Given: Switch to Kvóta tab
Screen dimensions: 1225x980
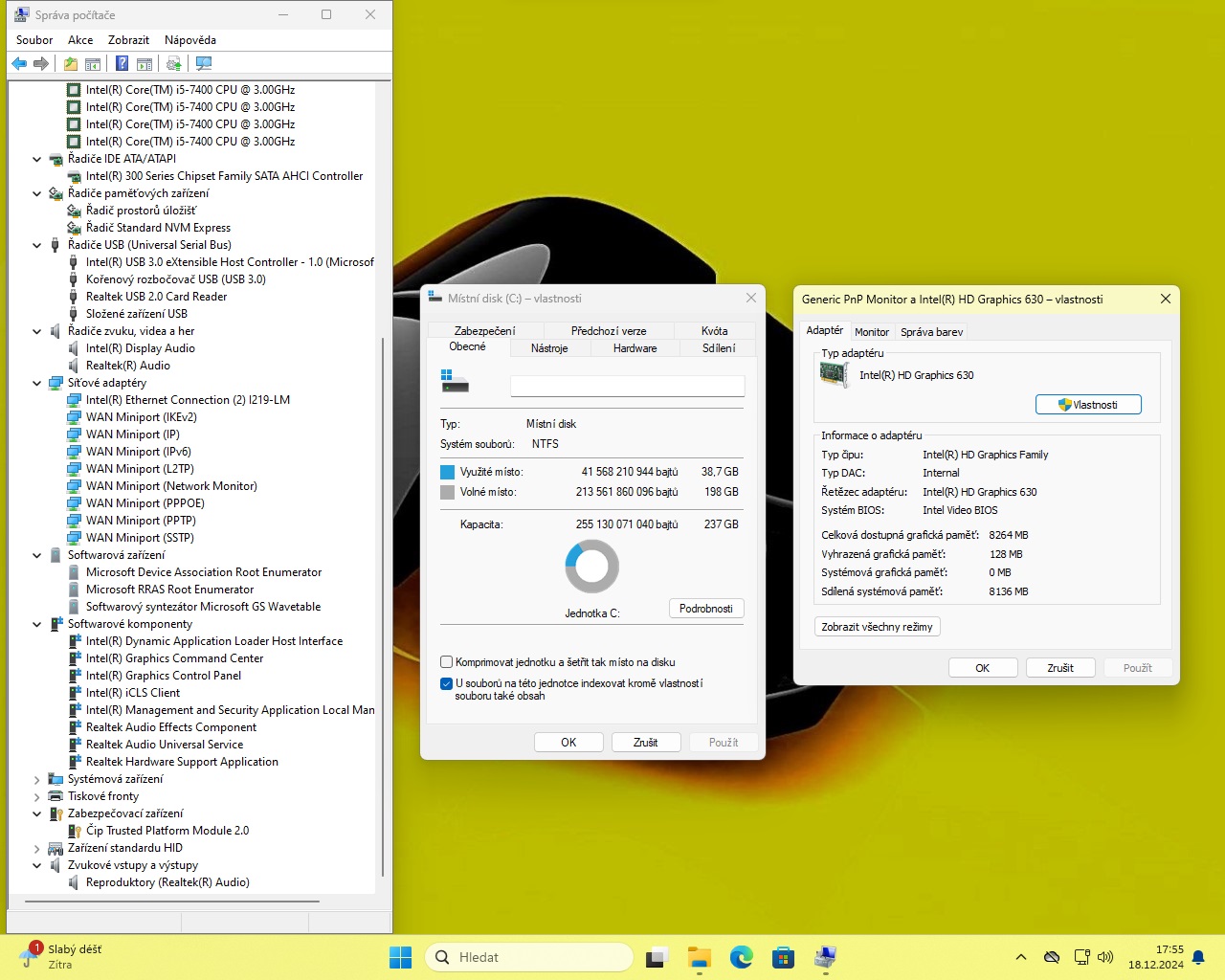Looking at the screenshot, I should pyautogui.click(x=714, y=331).
